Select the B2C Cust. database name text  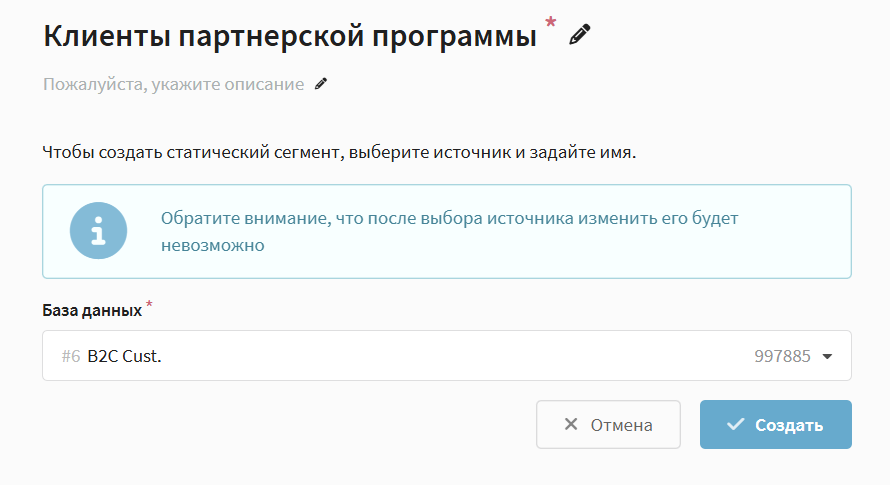124,356
